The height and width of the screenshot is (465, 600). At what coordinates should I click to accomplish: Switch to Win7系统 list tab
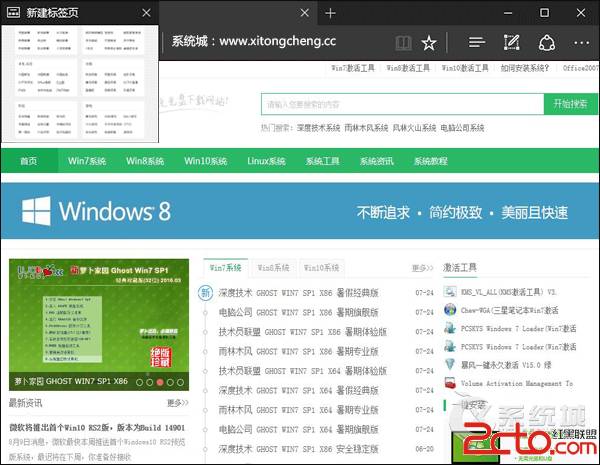225,268
